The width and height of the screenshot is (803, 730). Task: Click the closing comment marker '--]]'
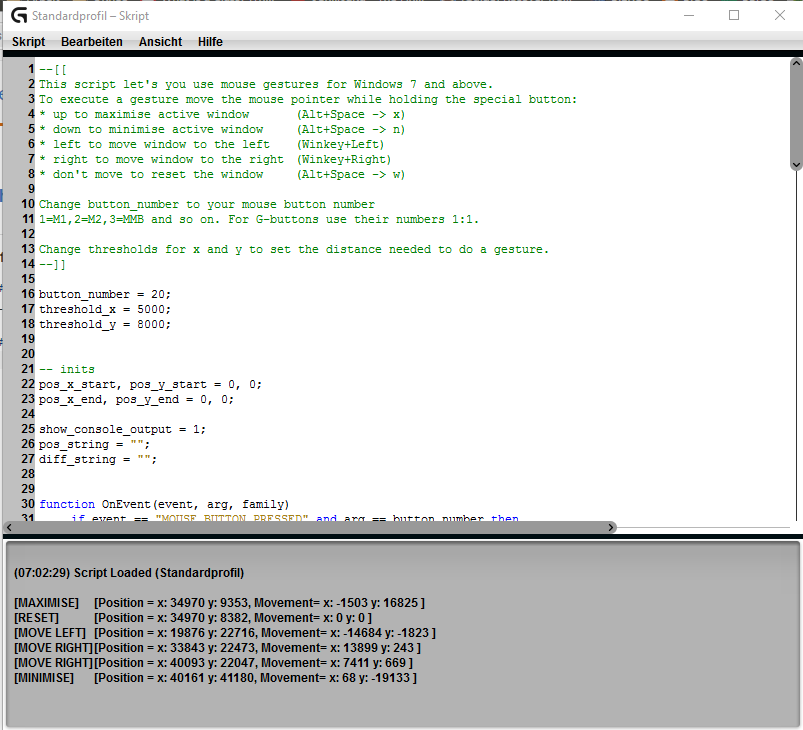53,264
